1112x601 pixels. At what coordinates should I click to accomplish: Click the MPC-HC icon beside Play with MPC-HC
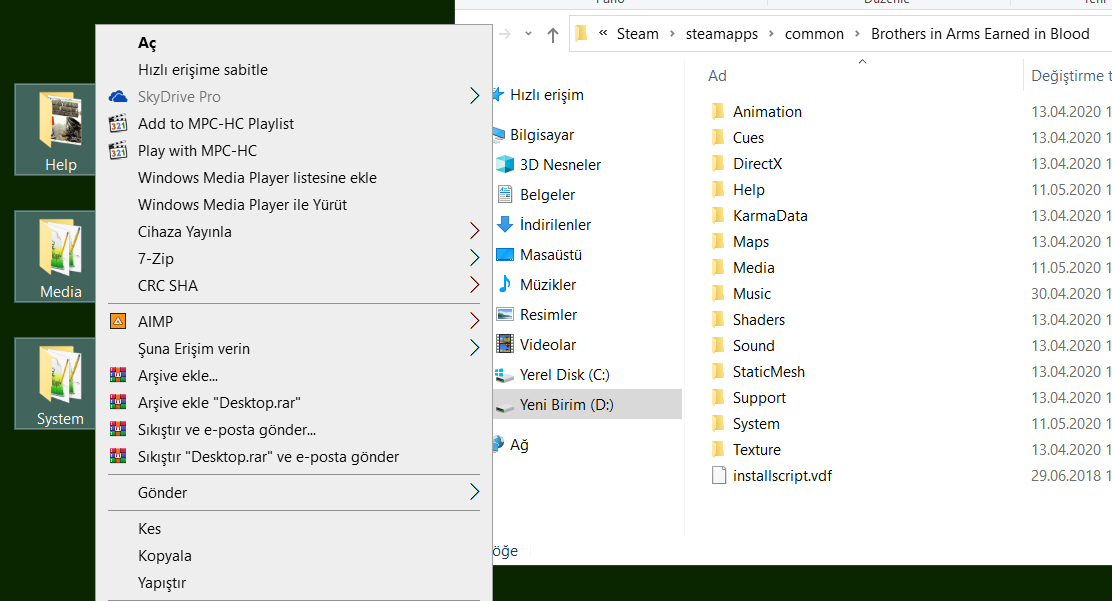118,150
